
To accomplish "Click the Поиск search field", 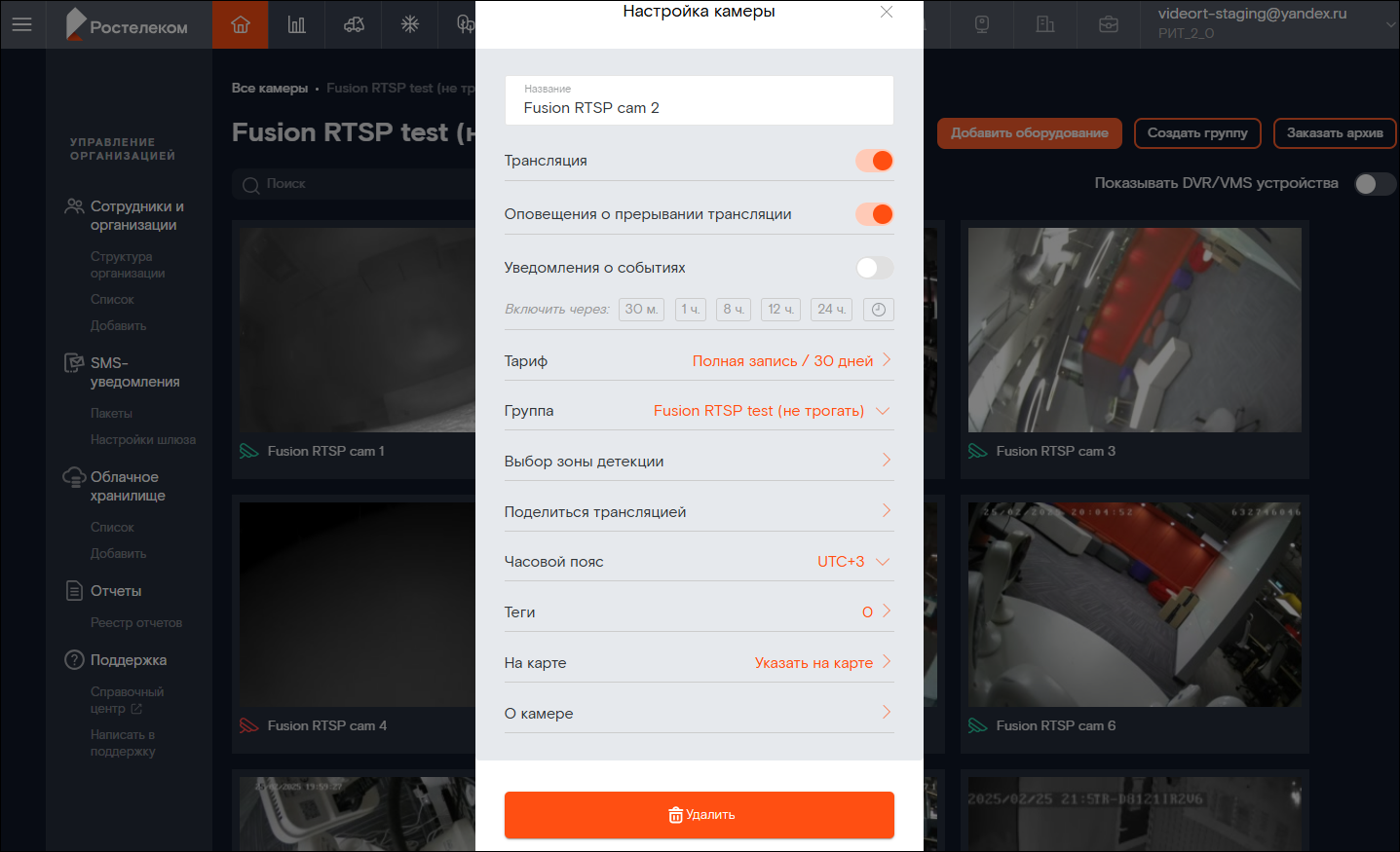I will click(x=354, y=184).
